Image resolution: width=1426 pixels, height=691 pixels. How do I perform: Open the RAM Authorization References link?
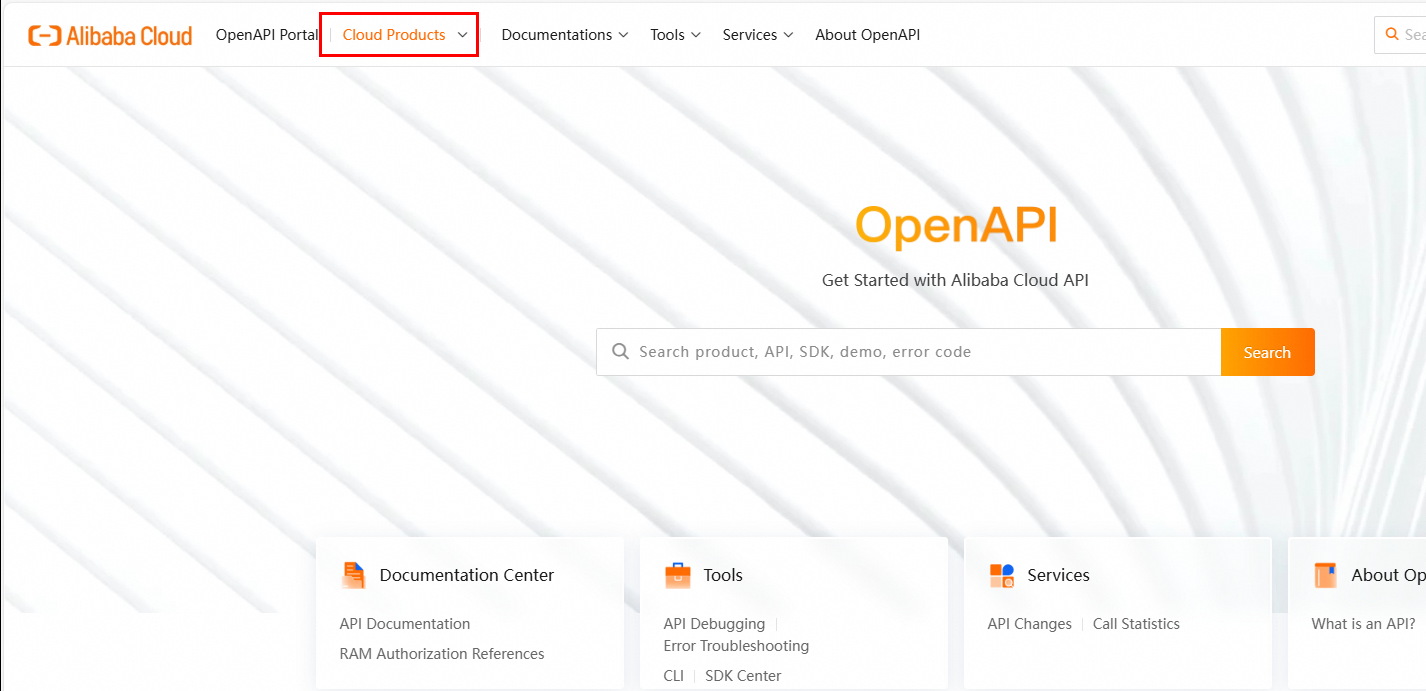tap(442, 654)
